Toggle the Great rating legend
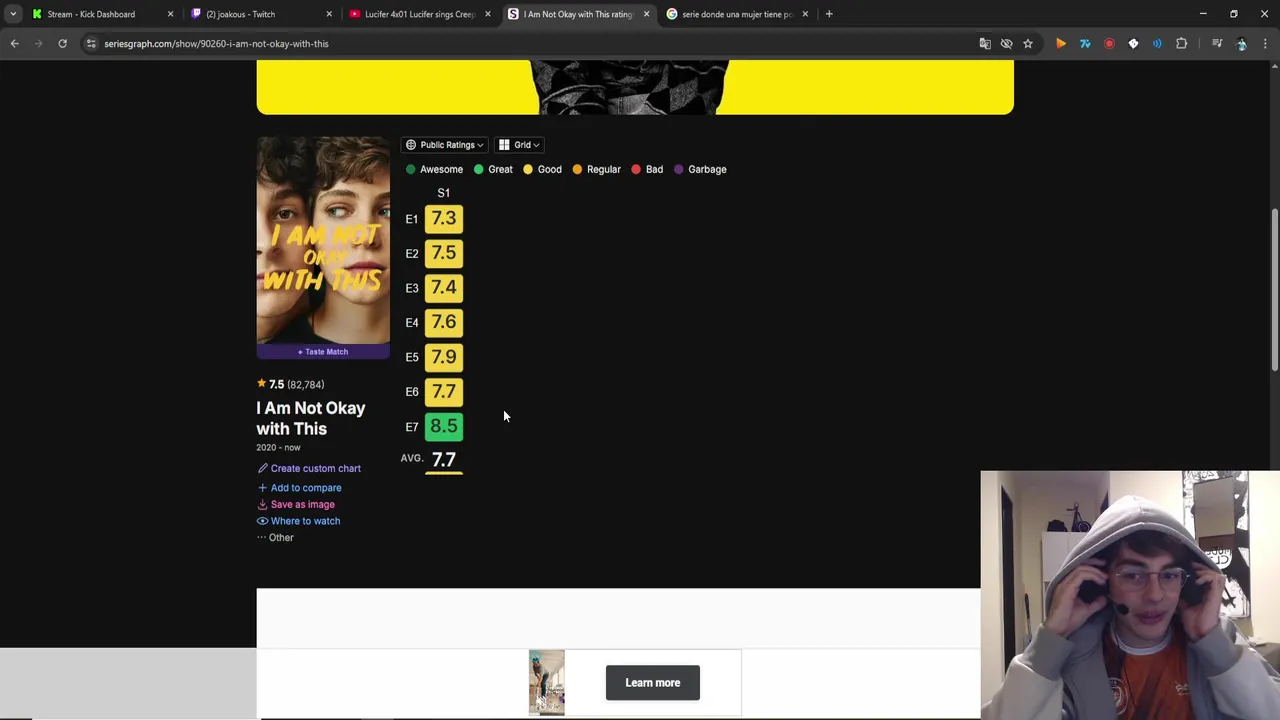The height and width of the screenshot is (720, 1280). click(493, 170)
